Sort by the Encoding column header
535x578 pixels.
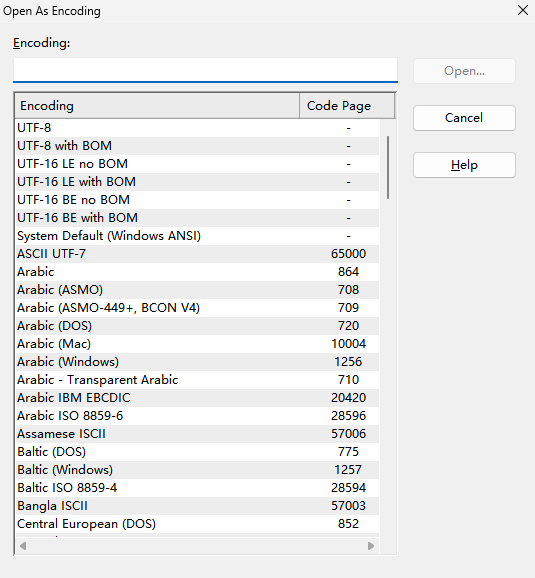pos(157,106)
